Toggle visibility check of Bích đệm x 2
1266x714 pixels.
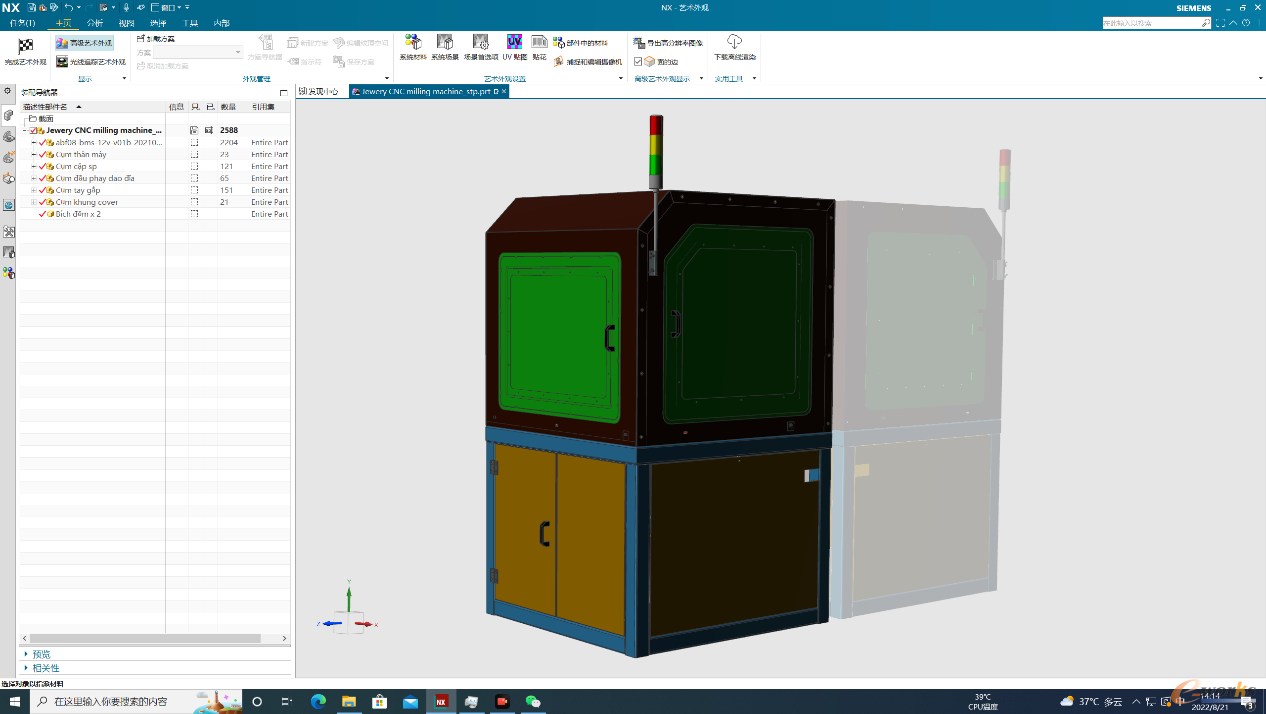43,214
